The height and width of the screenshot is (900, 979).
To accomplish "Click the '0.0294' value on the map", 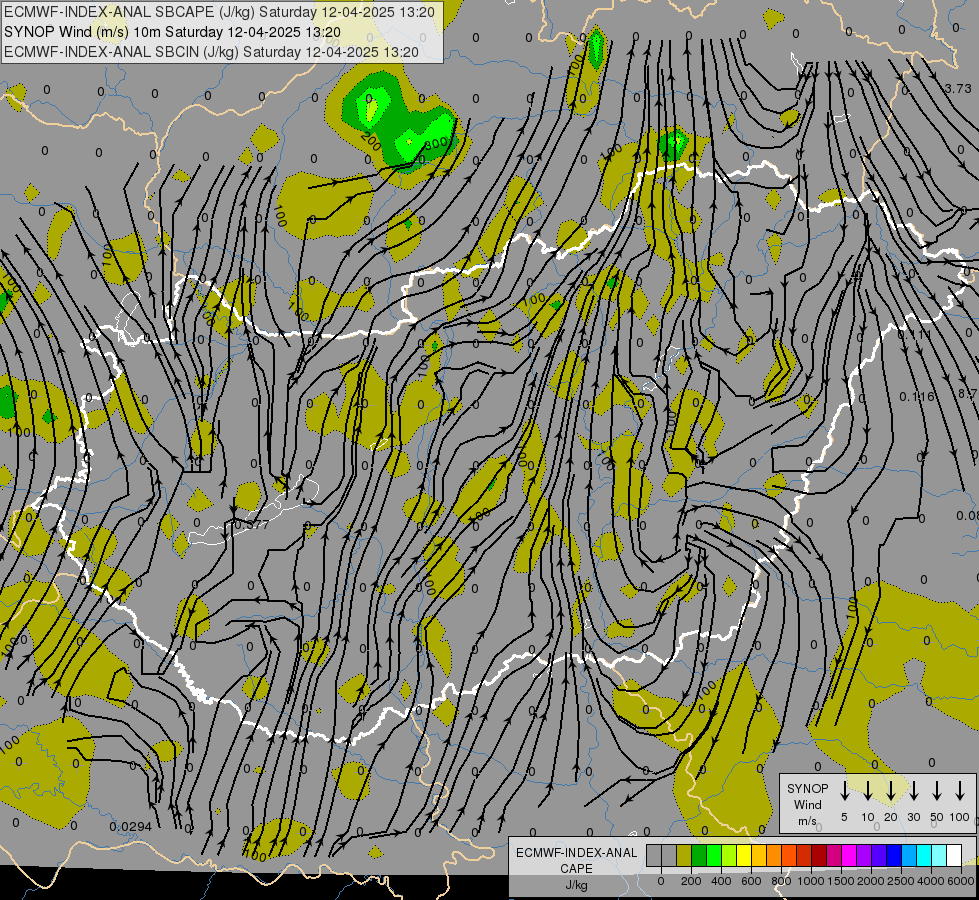I will [130, 826].
